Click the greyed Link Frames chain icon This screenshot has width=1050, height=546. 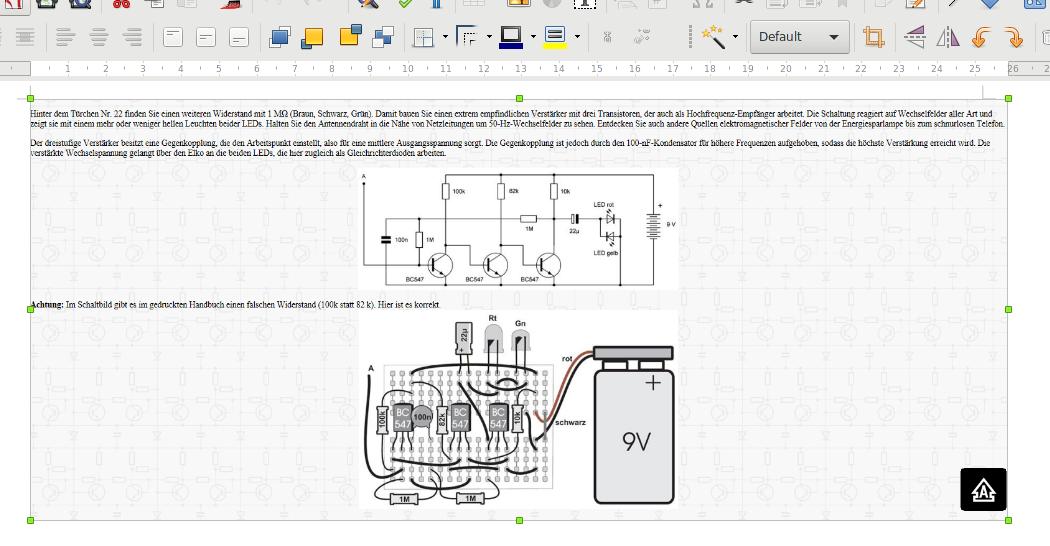tap(607, 37)
